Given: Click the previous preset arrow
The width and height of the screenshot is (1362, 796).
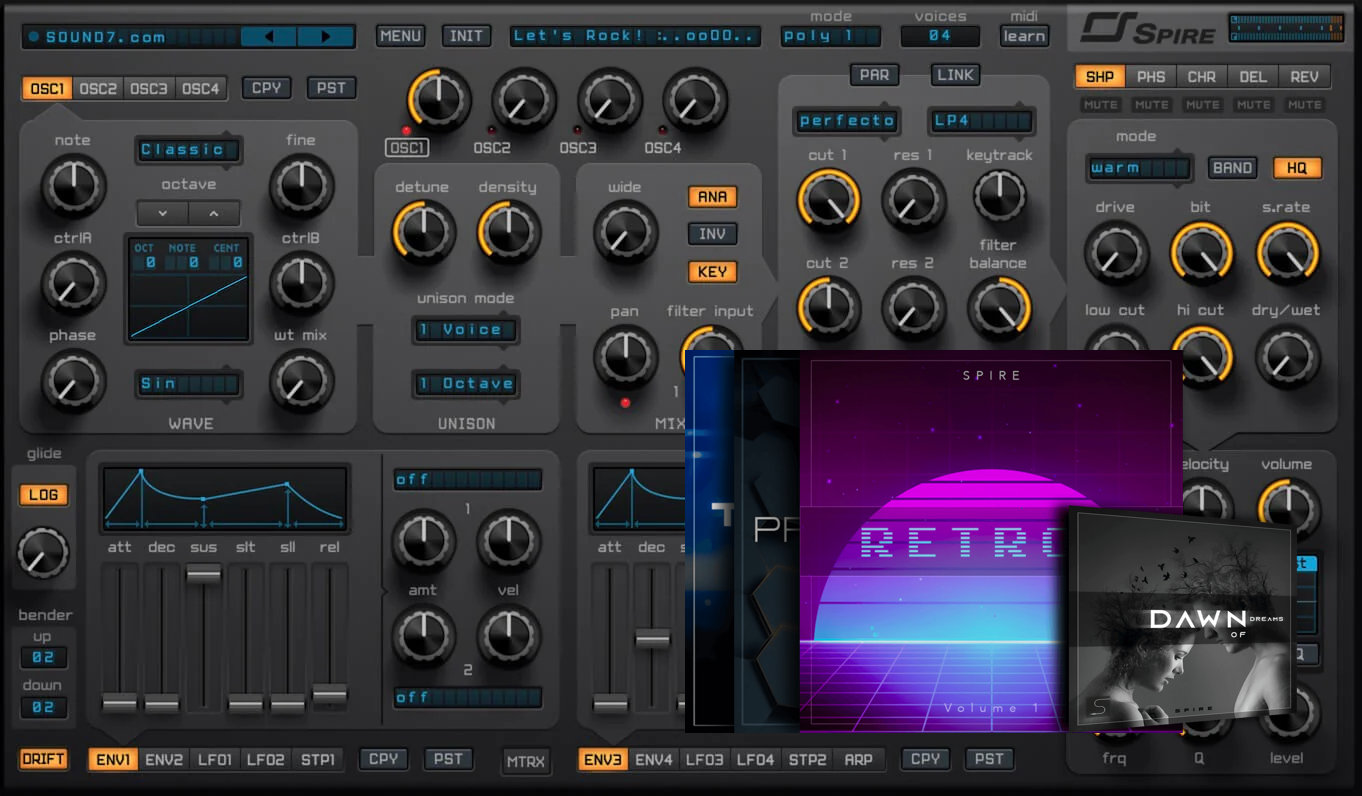Looking at the screenshot, I should [x=269, y=37].
